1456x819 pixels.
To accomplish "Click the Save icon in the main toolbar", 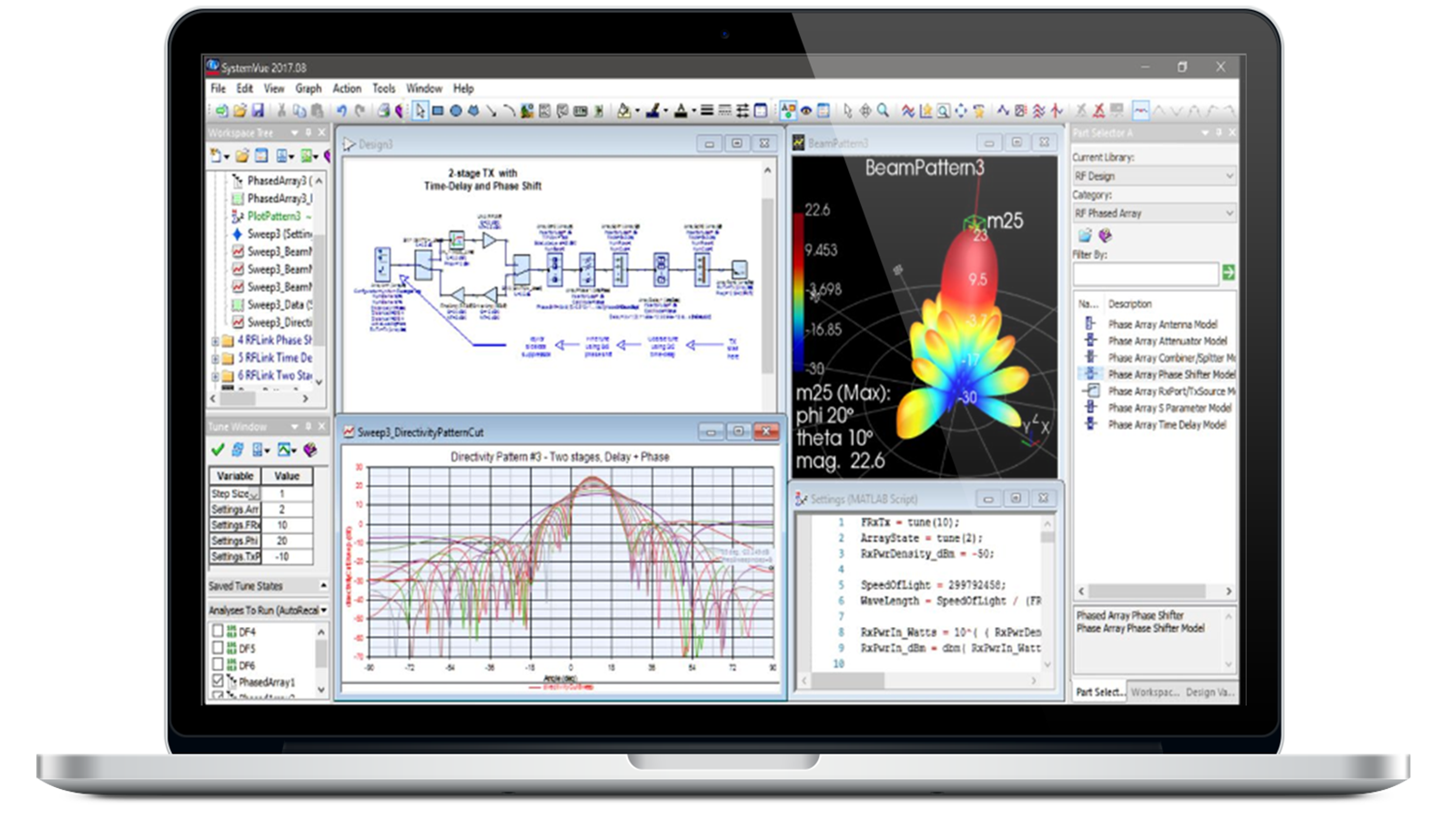I will point(258,109).
